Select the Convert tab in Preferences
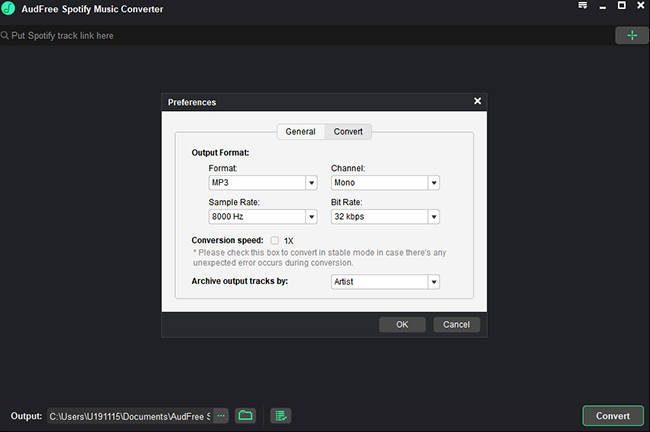650x432 pixels. click(348, 132)
